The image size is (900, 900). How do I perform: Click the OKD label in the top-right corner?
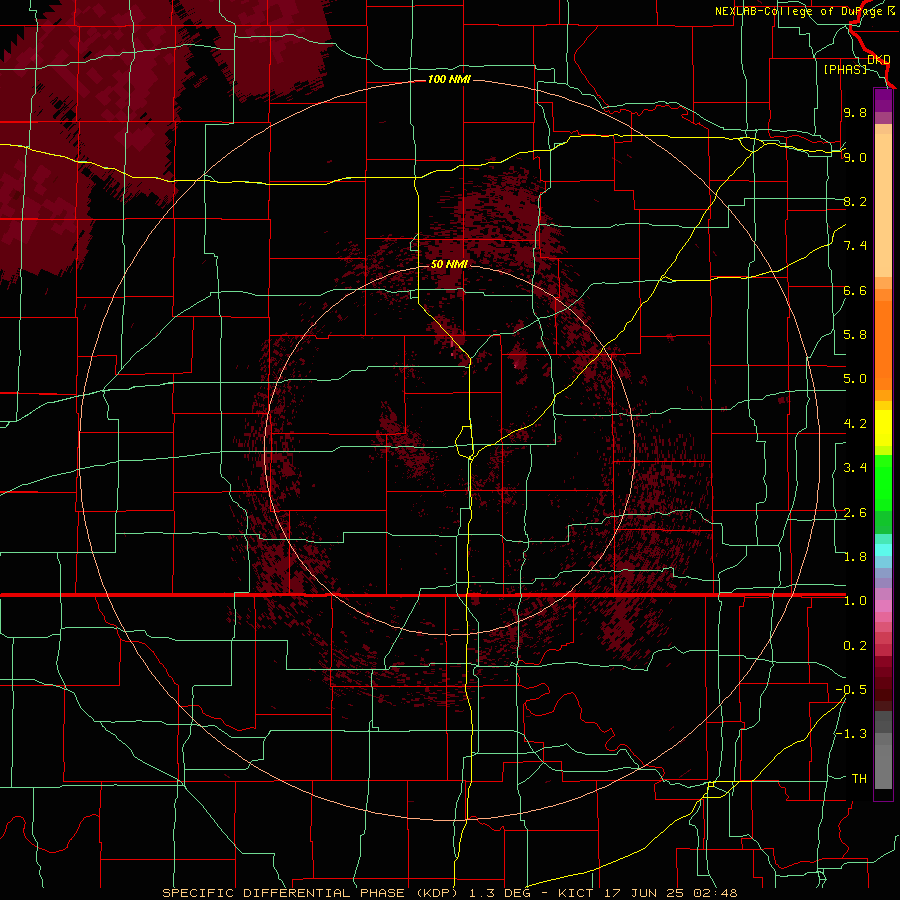click(879, 59)
